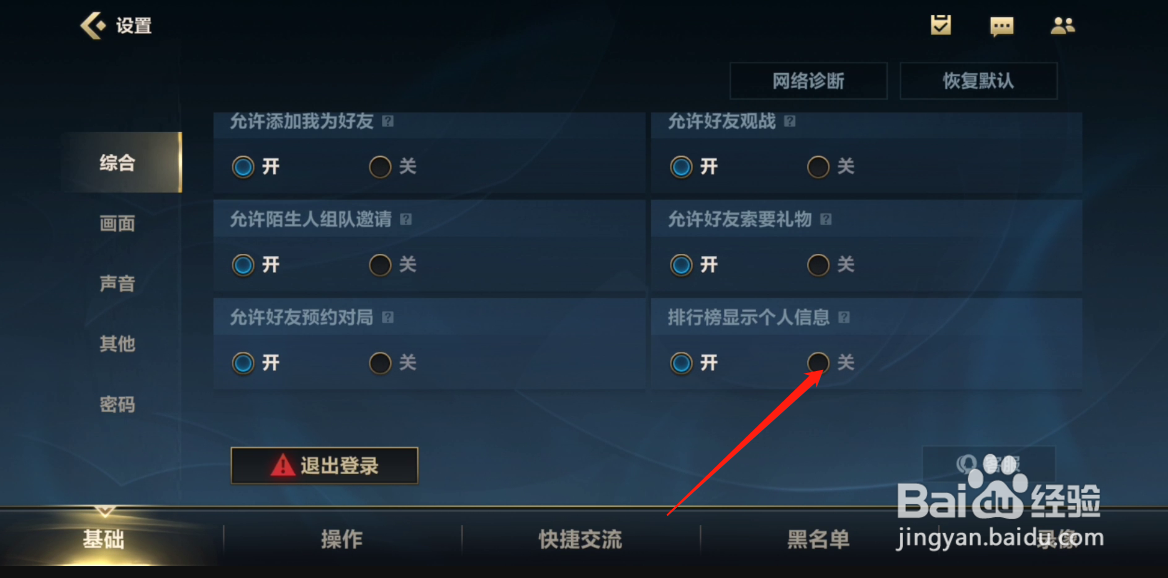Click help icon beside 允许陌生人组队邀请
Screen dimensions: 1168x578
point(406,220)
